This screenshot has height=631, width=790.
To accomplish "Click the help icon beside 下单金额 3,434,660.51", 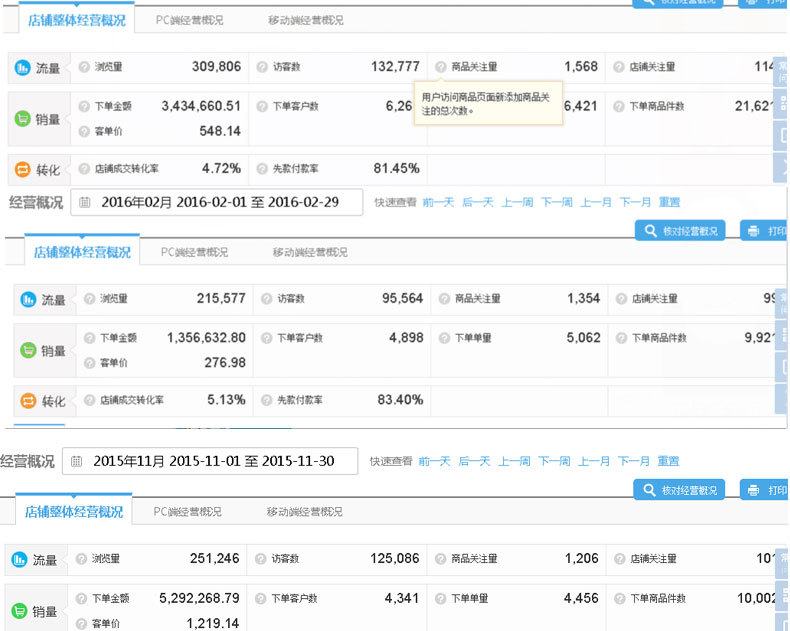I will 84,106.
